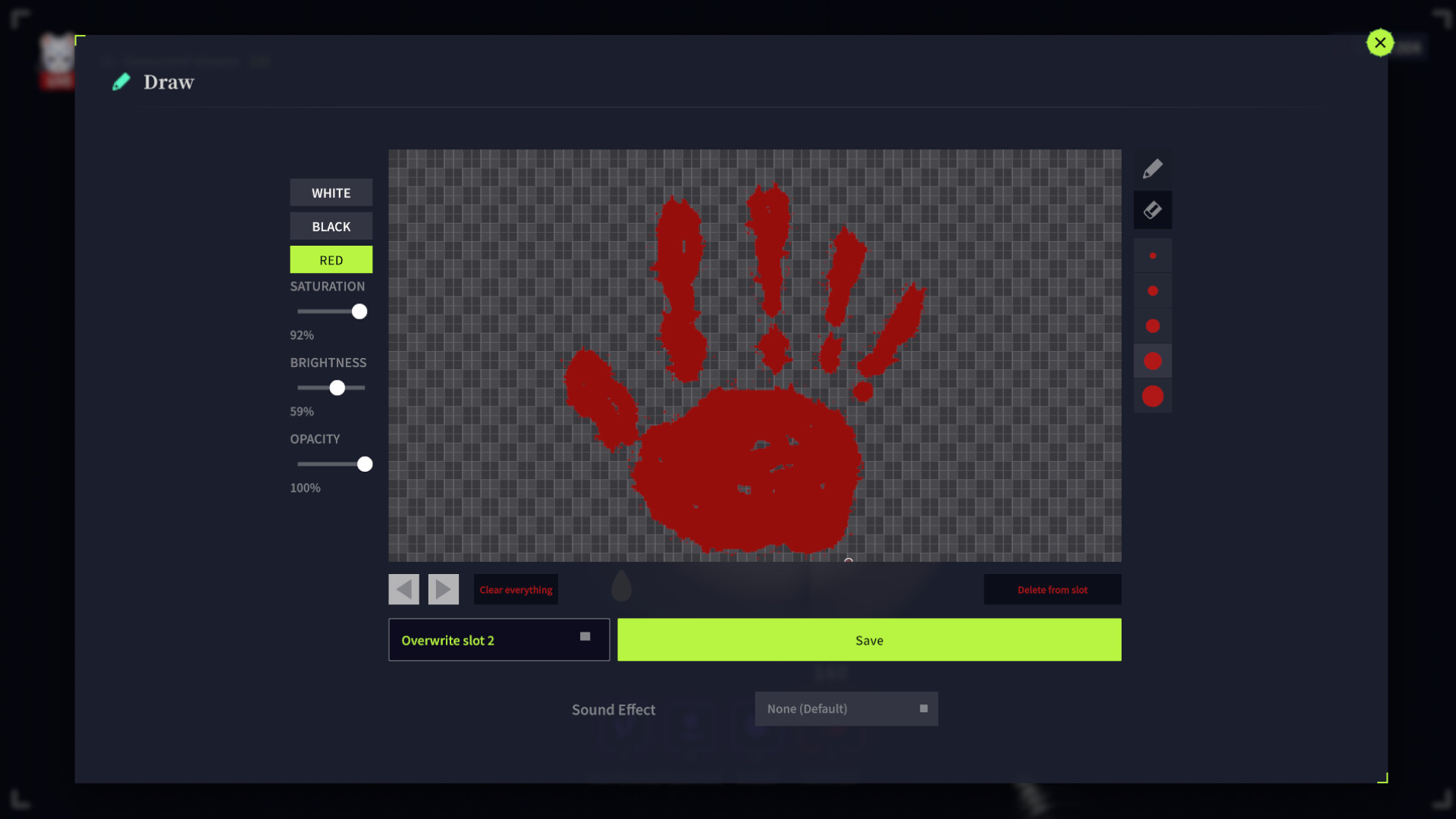Viewport: 1456px width, 819px height.
Task: Select the pencil drawing tool
Action: click(x=1153, y=168)
